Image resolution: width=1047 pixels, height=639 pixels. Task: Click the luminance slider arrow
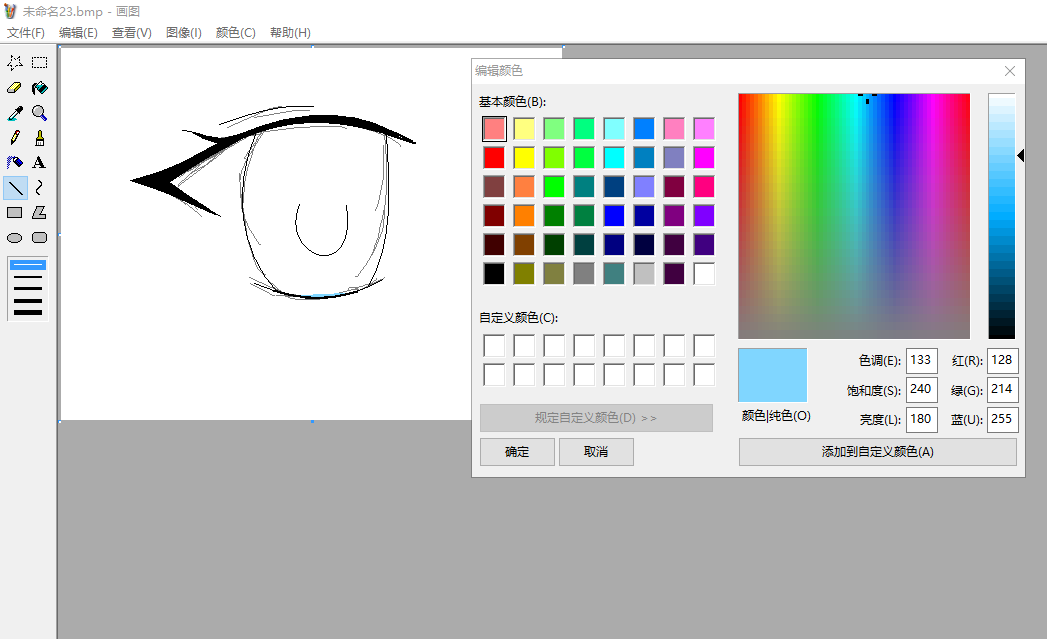1020,156
